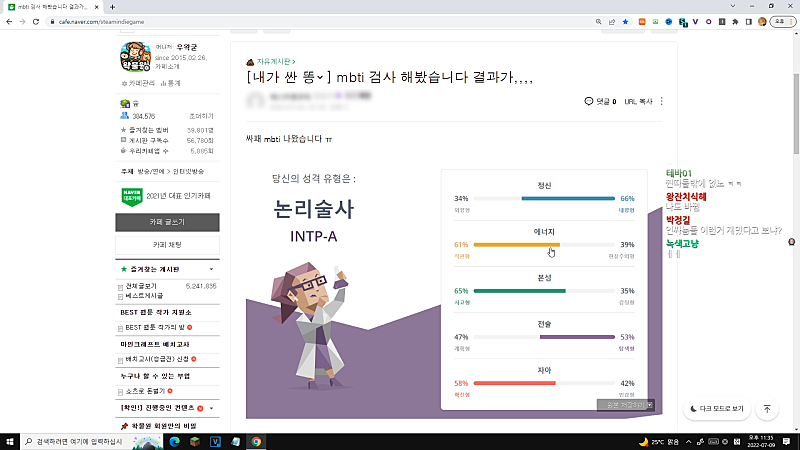The width and height of the screenshot is (800, 450).
Task: Open 배치고사(승급전) 신청 board
Action: (157, 359)
